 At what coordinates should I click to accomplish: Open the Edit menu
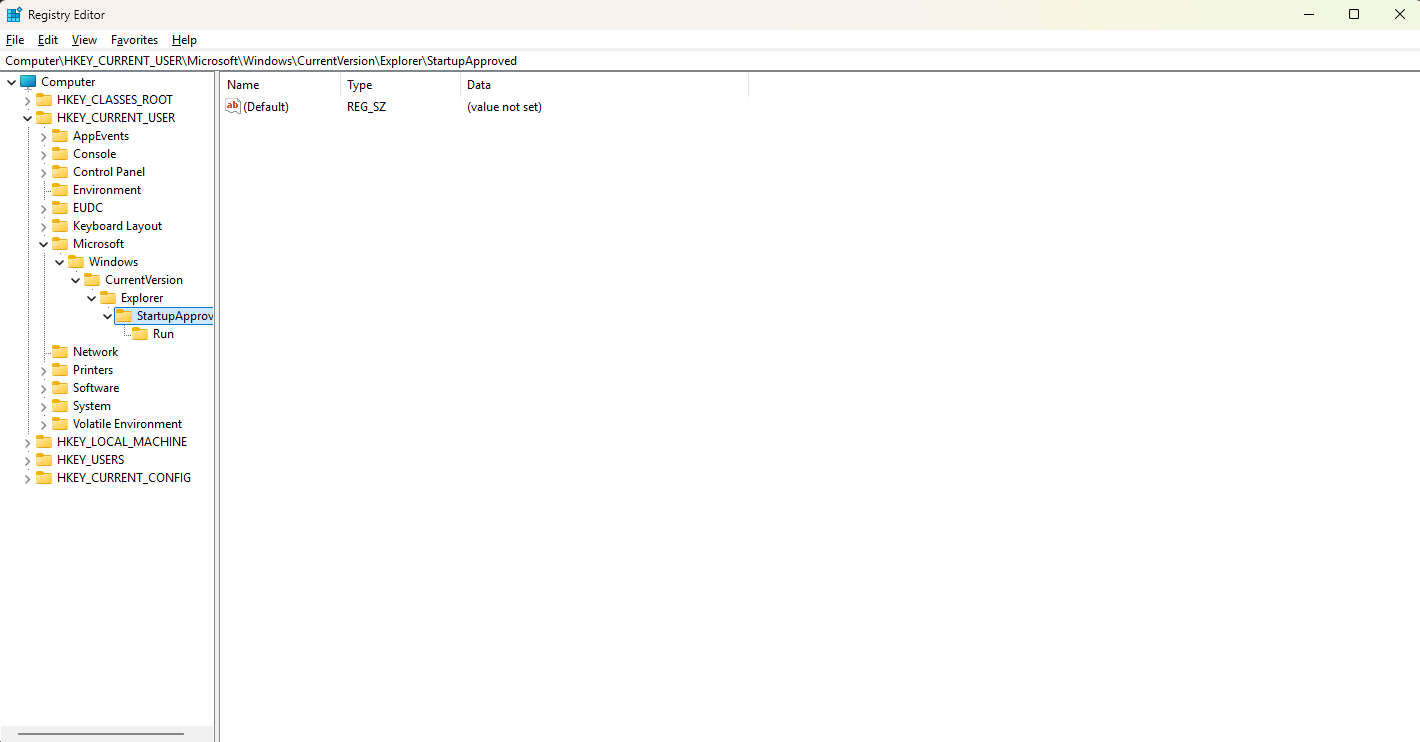point(46,40)
